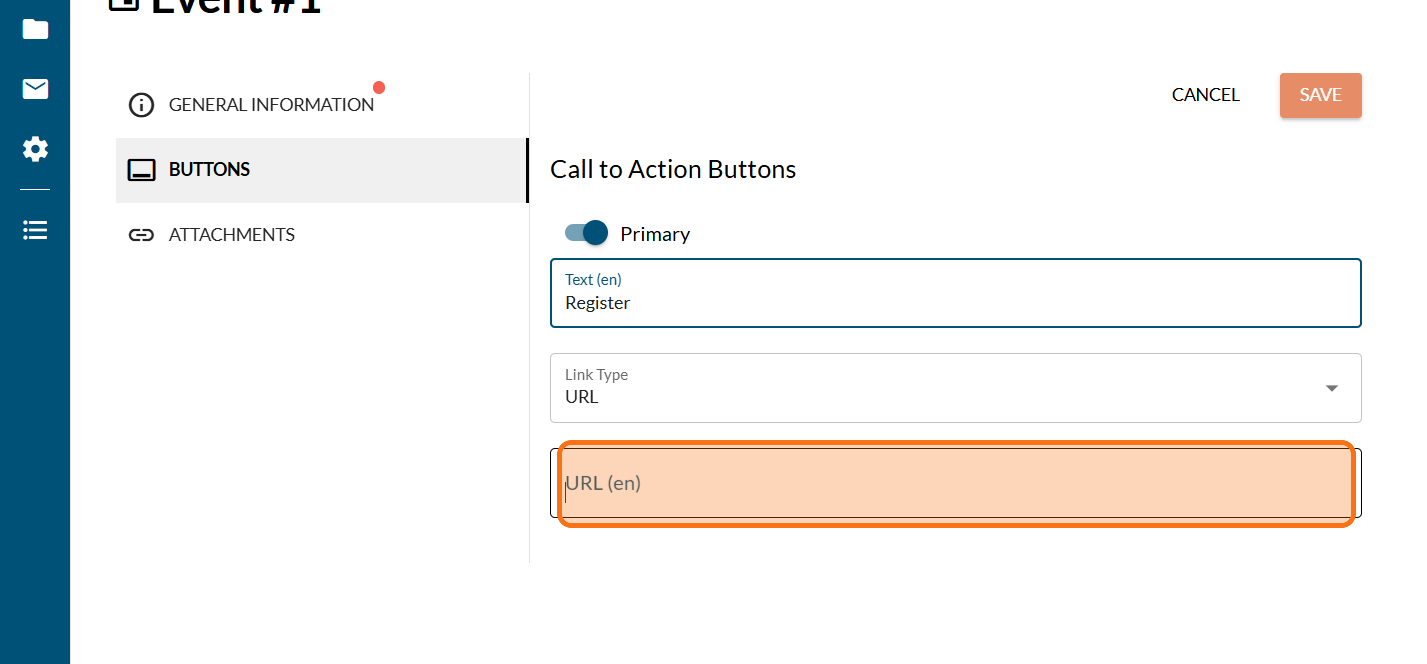
Task: Click the icon left of the Event #1 title
Action: point(123,3)
